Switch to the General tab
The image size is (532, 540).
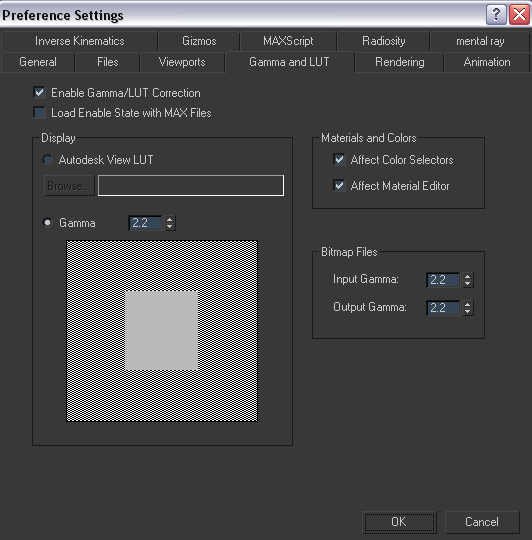(x=38, y=62)
